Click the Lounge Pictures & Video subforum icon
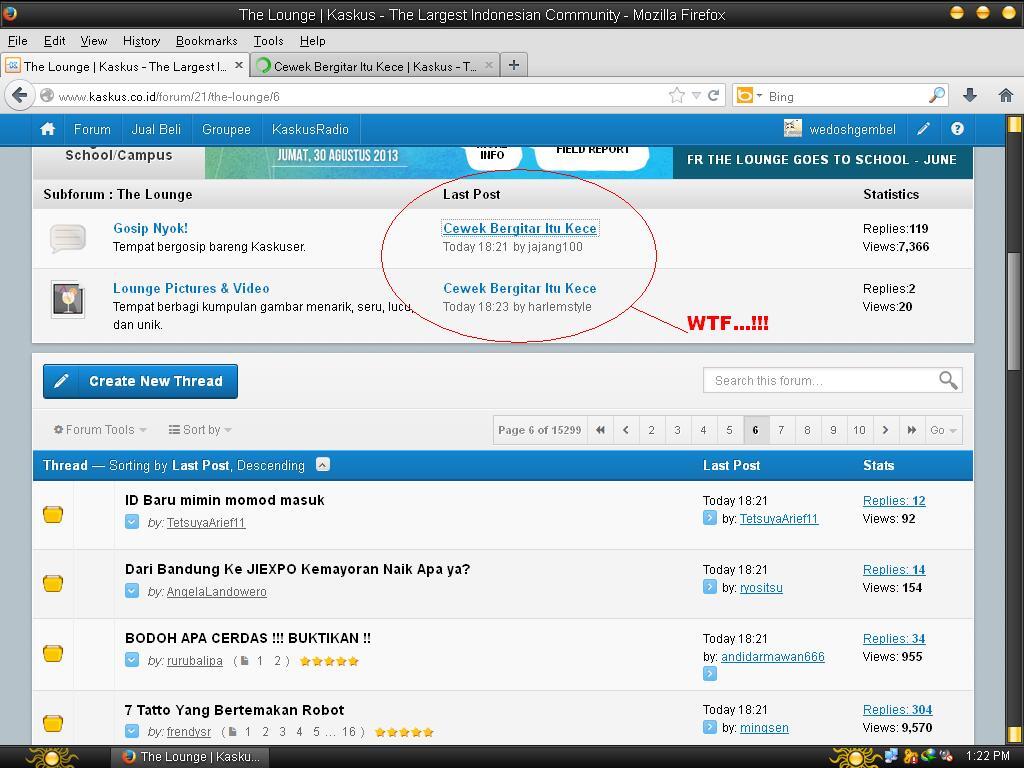The width and height of the screenshot is (1024, 768). (x=68, y=300)
